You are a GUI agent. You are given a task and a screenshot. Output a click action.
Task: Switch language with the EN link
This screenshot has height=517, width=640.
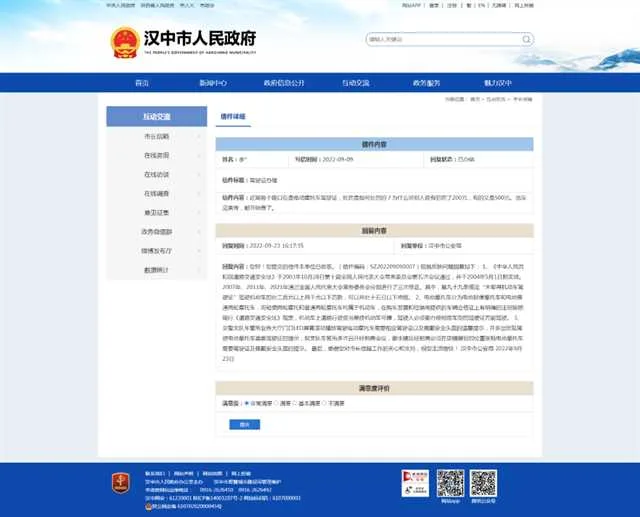[482, 5]
